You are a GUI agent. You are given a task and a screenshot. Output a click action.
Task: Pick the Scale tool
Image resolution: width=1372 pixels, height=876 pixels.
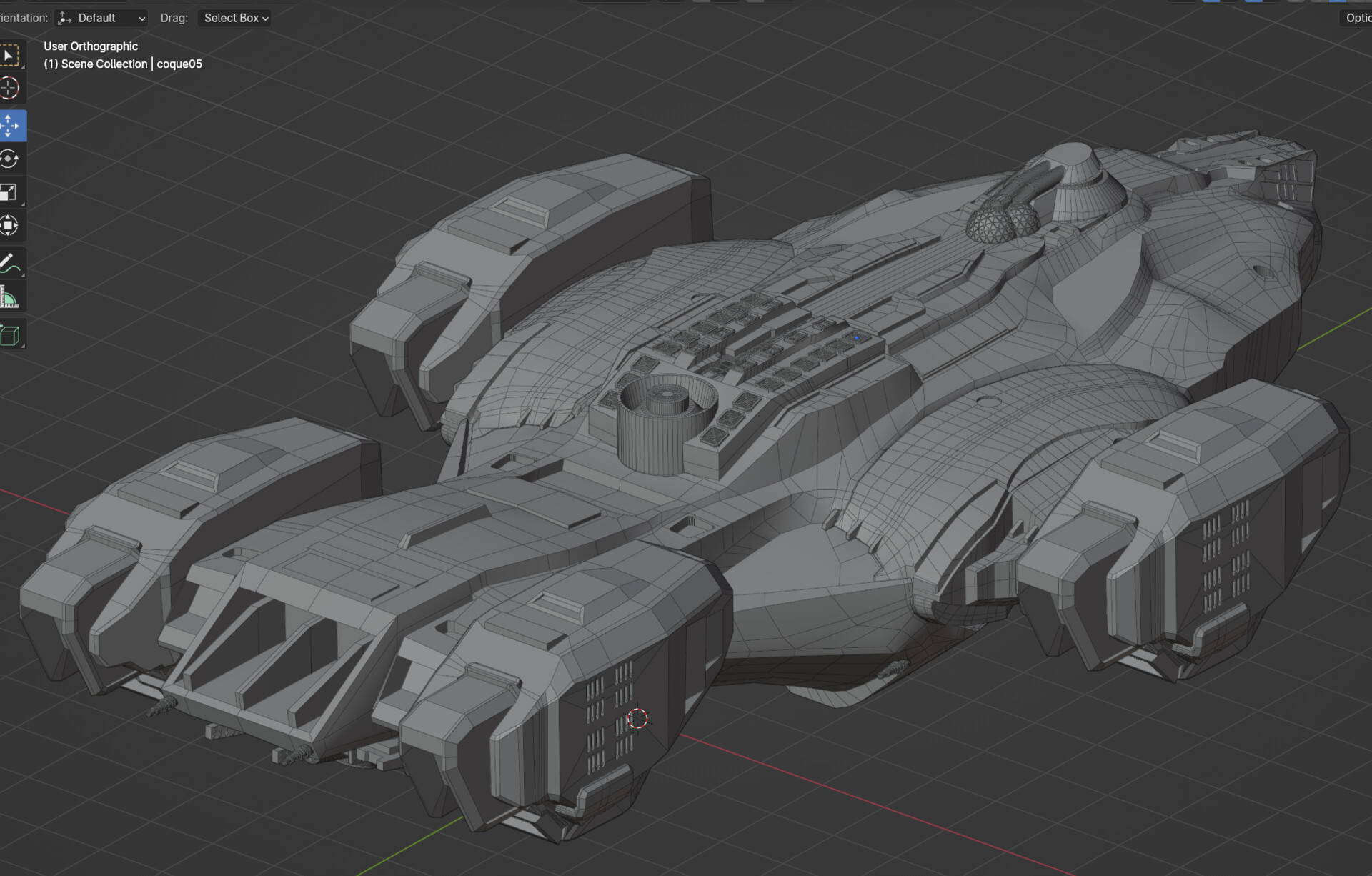point(10,191)
